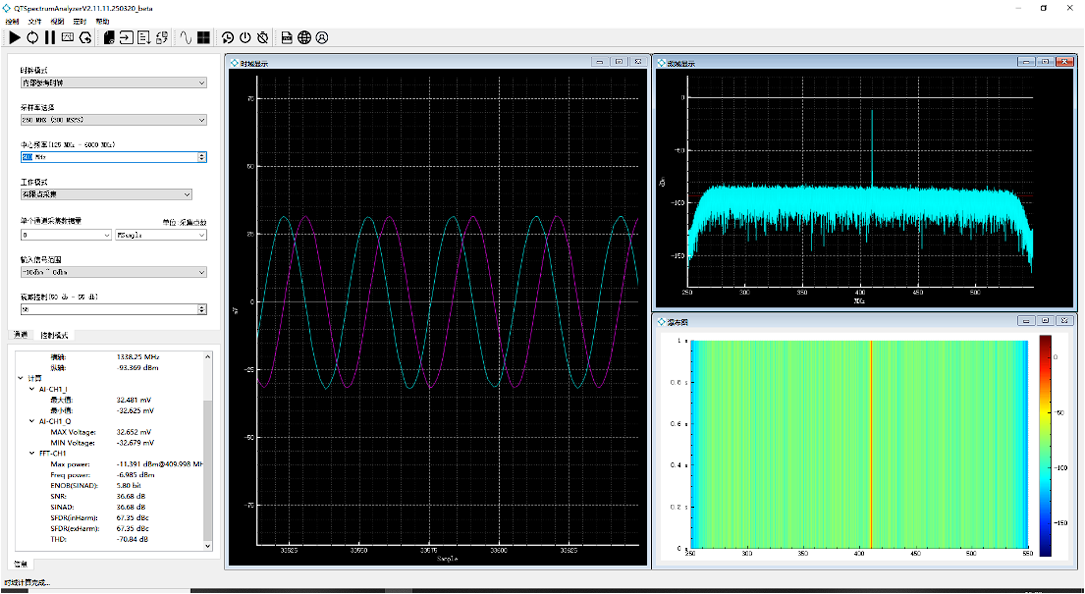Screen dimensions: 1085x594
Task: Select the SNR row
Action: (x=111, y=496)
